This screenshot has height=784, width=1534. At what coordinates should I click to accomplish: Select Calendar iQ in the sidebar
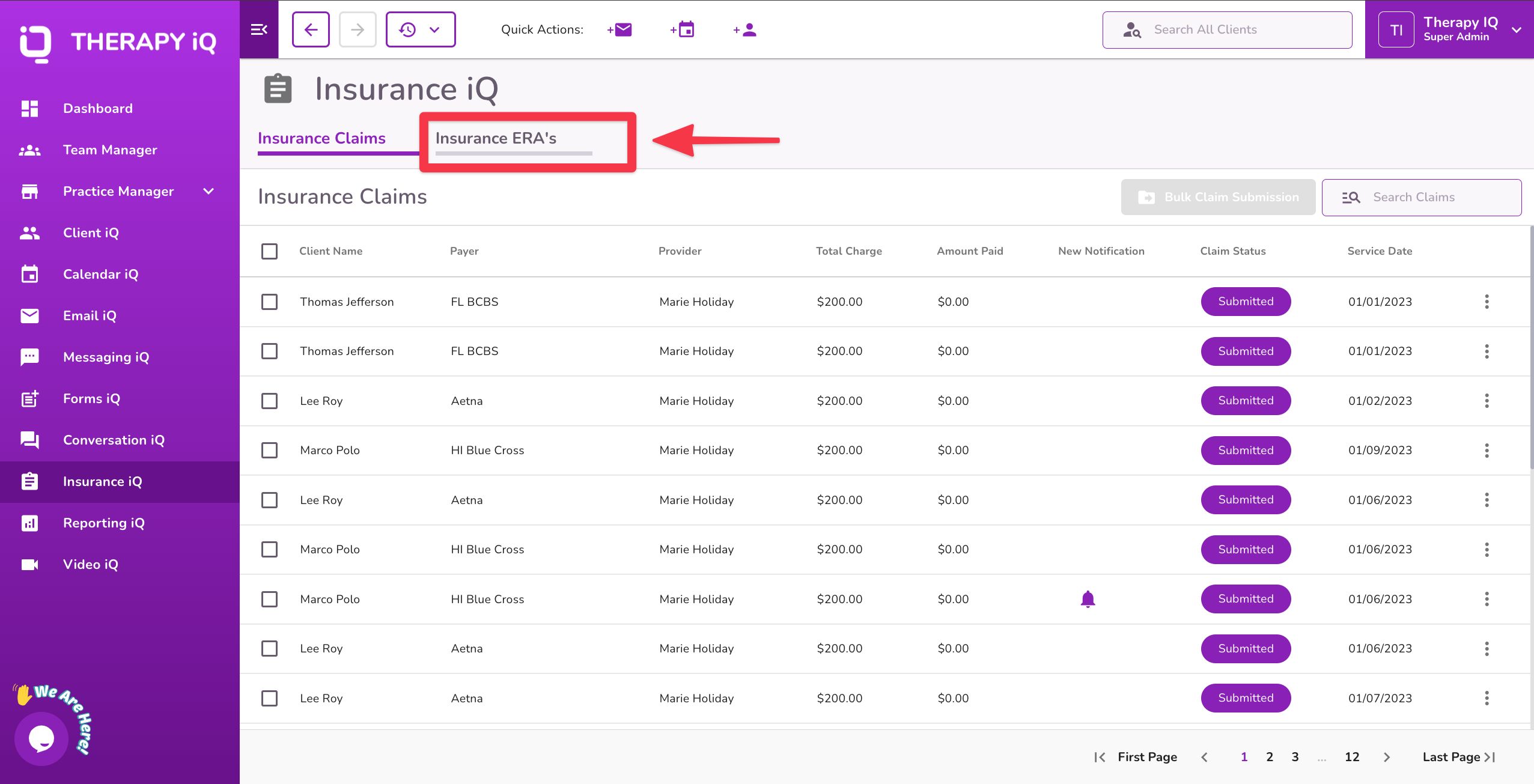100,274
